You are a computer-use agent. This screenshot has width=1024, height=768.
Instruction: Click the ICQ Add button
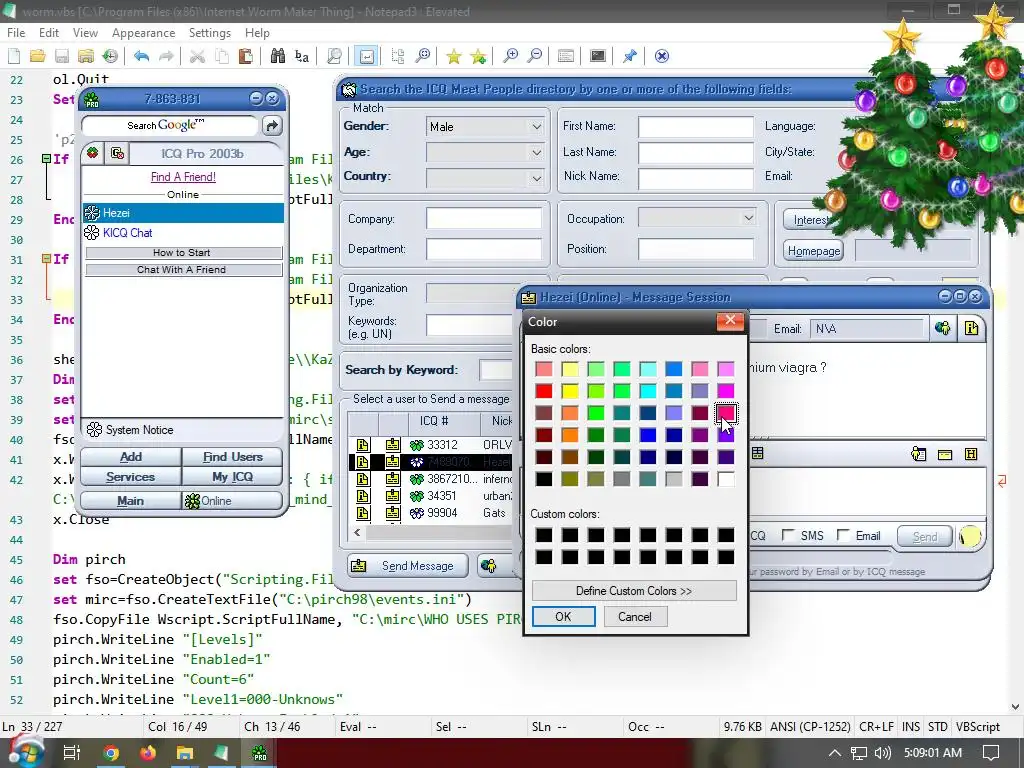point(131,456)
